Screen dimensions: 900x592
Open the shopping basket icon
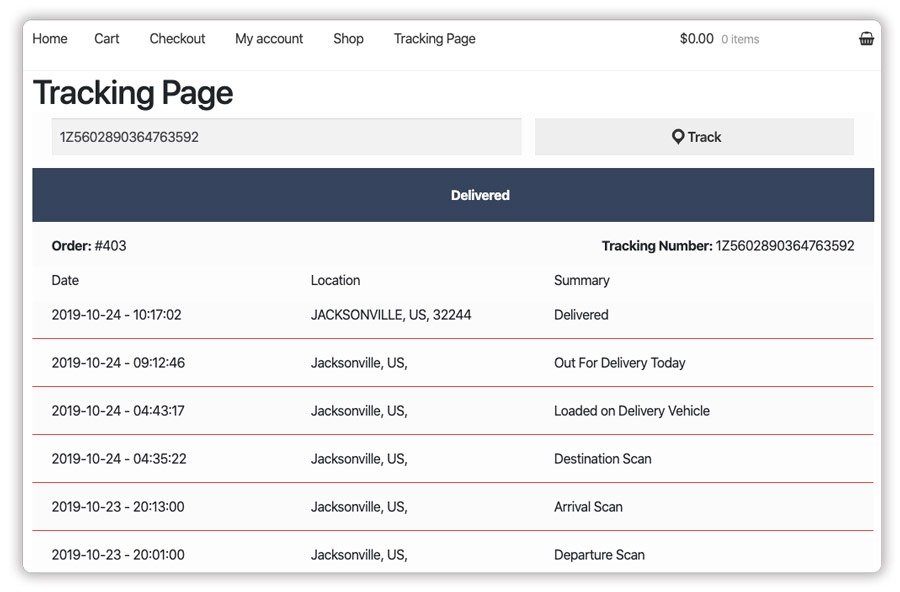pyautogui.click(x=866, y=38)
